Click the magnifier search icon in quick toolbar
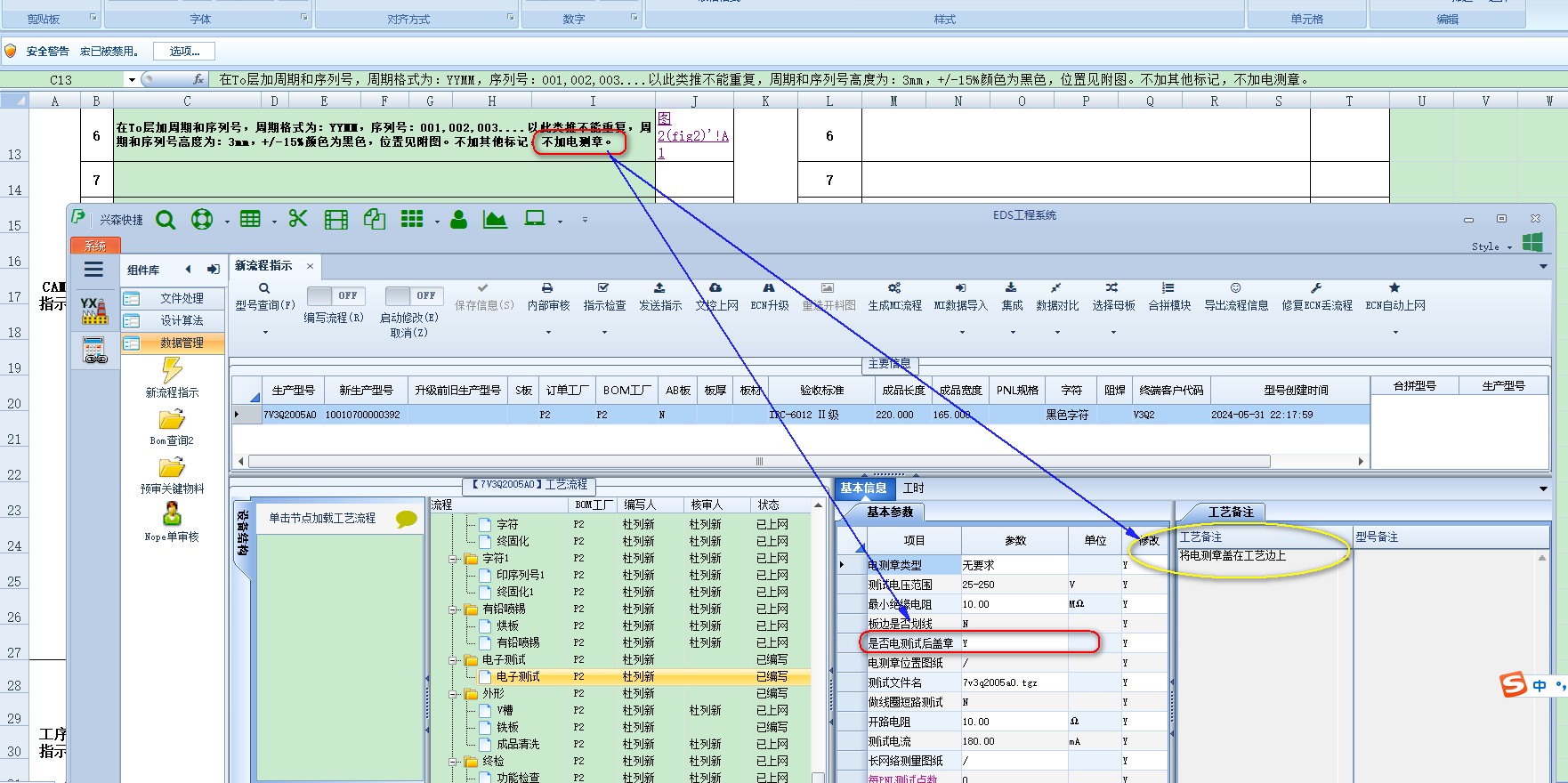This screenshot has height=783, width=1568. point(166,219)
